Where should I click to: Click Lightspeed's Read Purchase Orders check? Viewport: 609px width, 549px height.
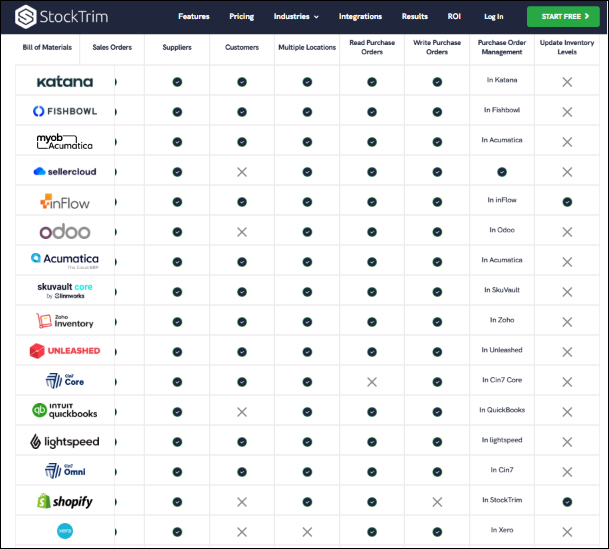(x=372, y=442)
